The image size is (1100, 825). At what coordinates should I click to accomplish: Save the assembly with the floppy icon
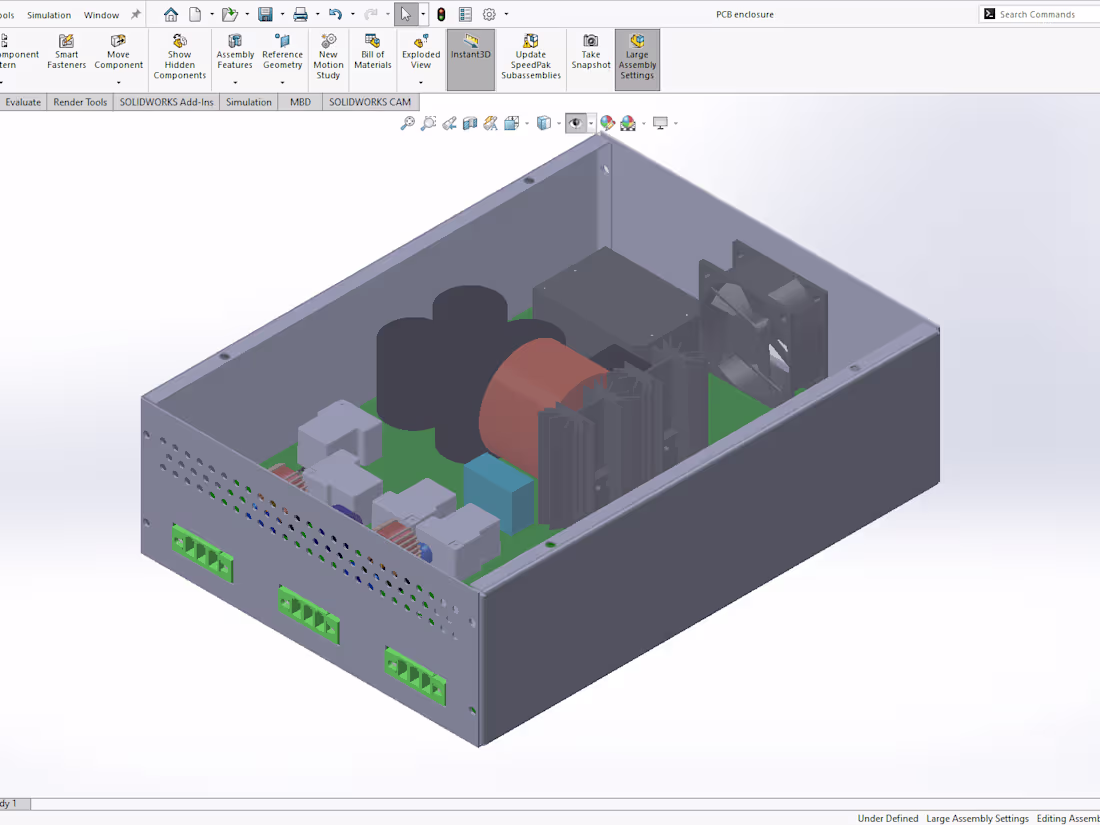tap(265, 14)
